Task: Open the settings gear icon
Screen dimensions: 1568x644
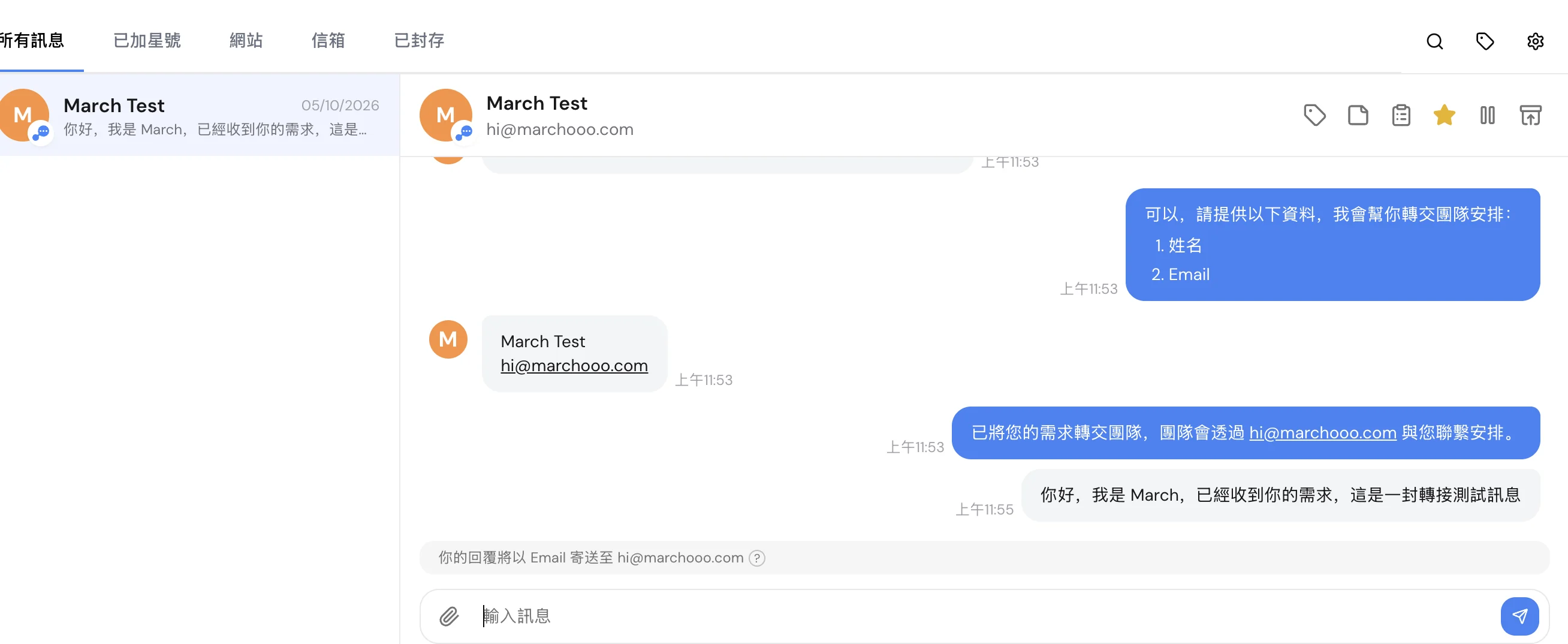Action: [x=1535, y=41]
